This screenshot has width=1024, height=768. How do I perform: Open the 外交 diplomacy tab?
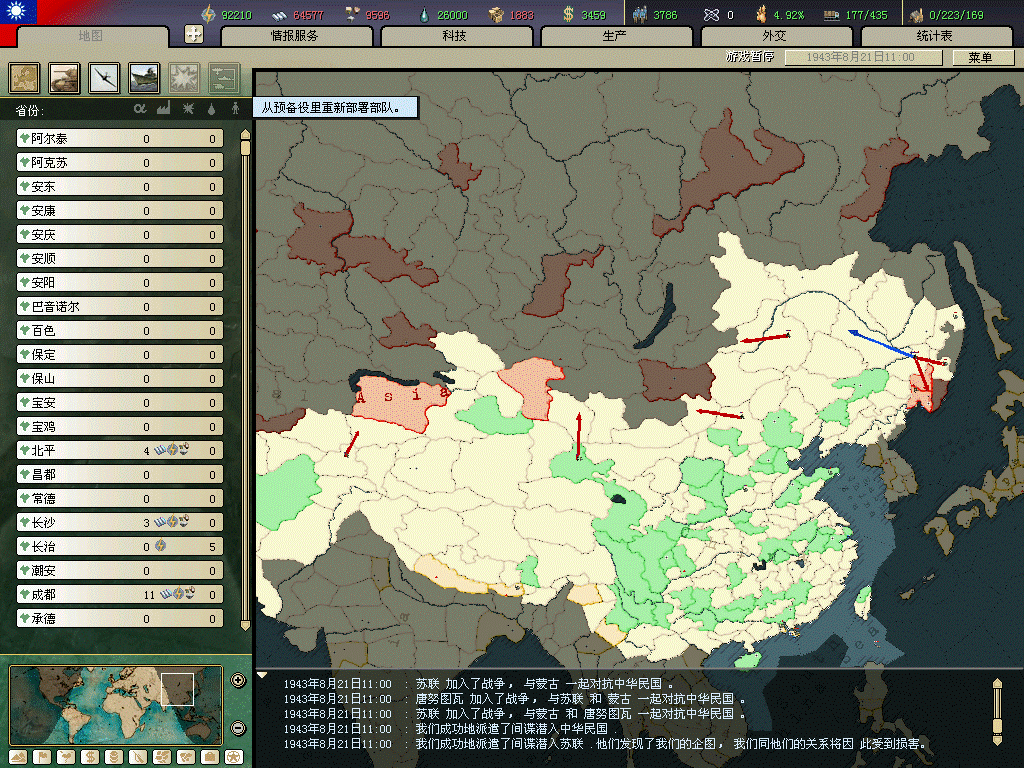774,36
